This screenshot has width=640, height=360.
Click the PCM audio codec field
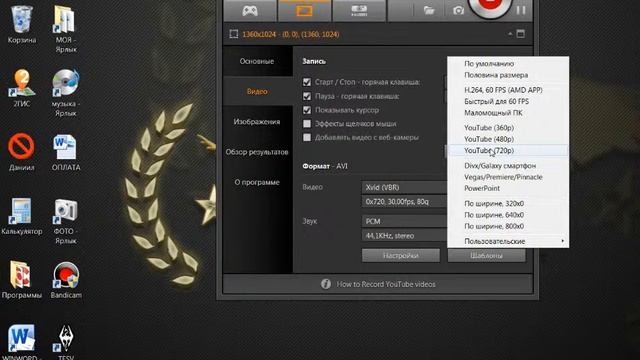404,221
